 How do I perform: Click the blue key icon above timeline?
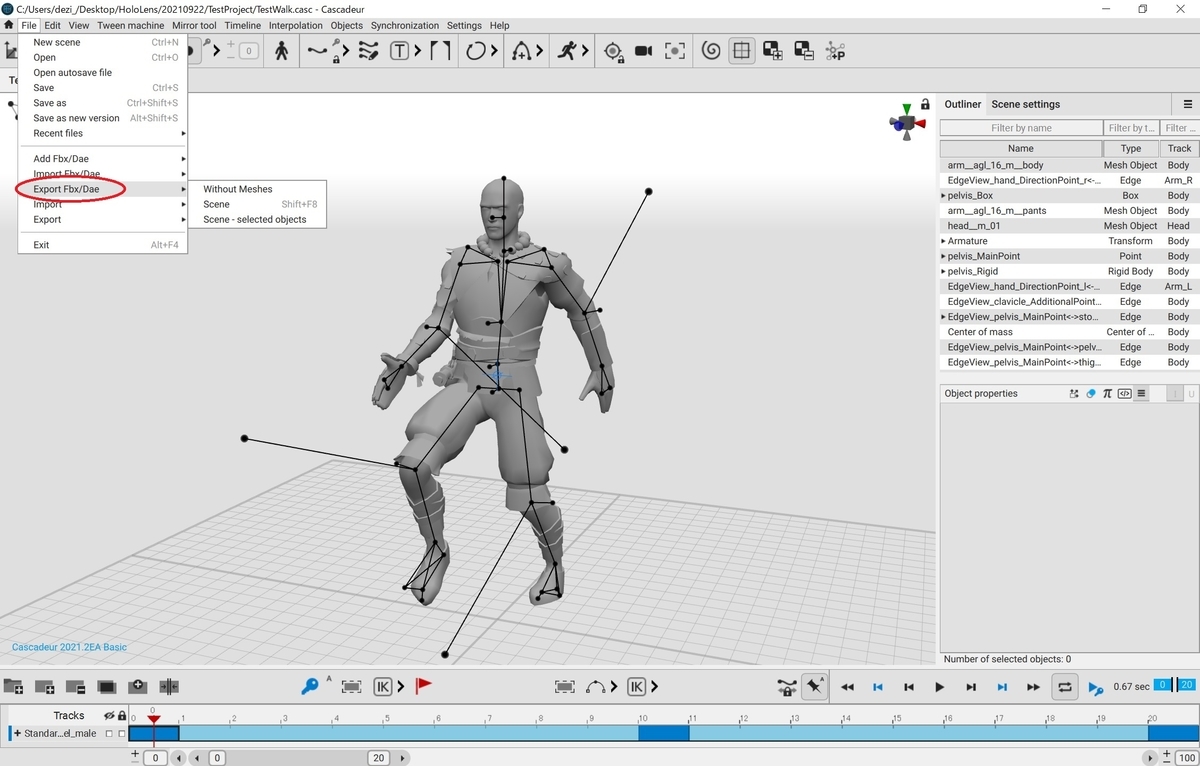(x=310, y=686)
